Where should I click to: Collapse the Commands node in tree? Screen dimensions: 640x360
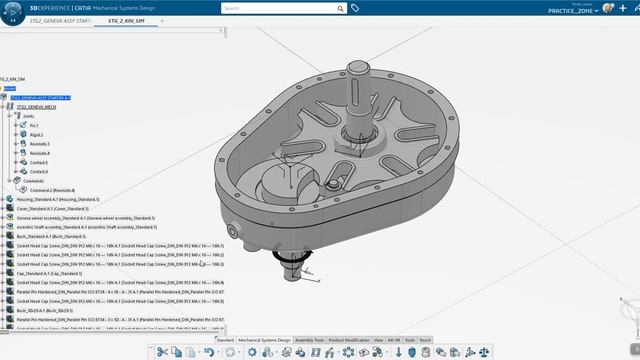click(9, 180)
